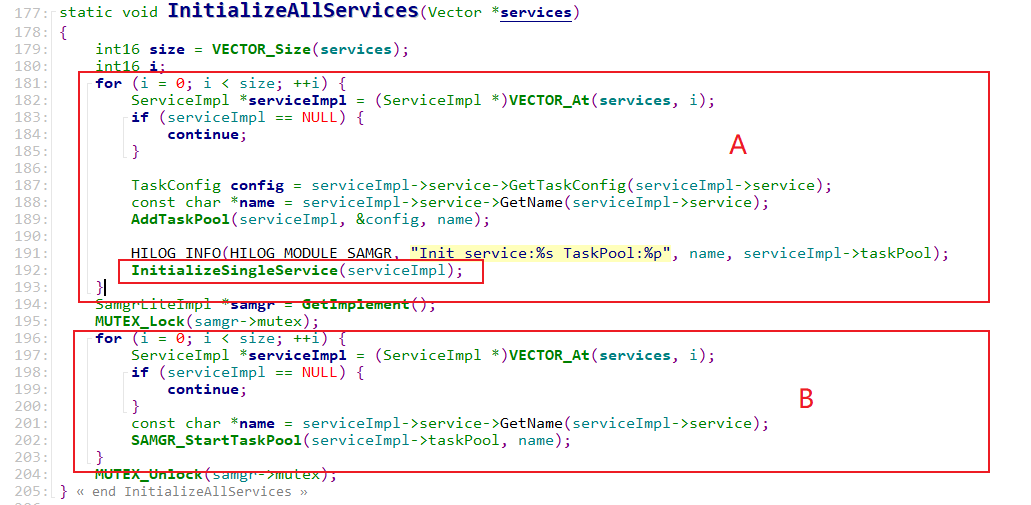Click MUTEX_Lock on line 195

pos(140,322)
